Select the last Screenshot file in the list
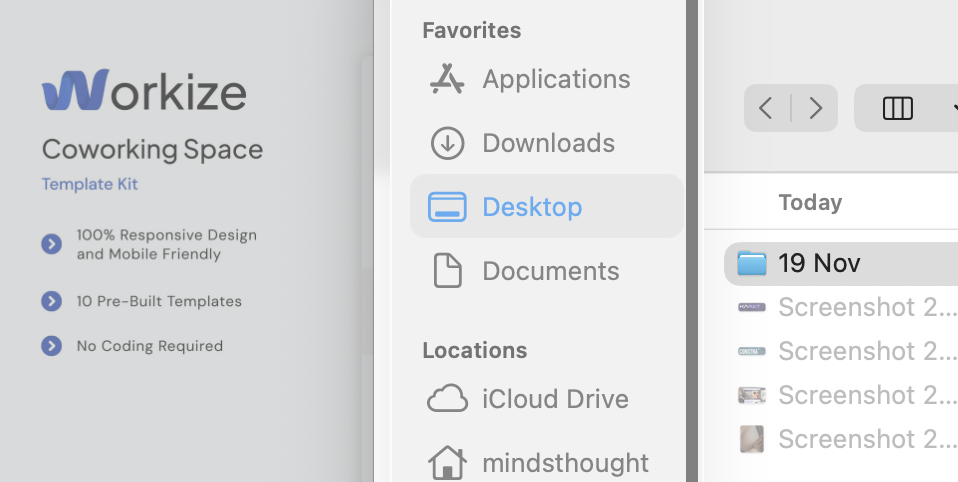Image resolution: width=958 pixels, height=482 pixels. coord(841,439)
